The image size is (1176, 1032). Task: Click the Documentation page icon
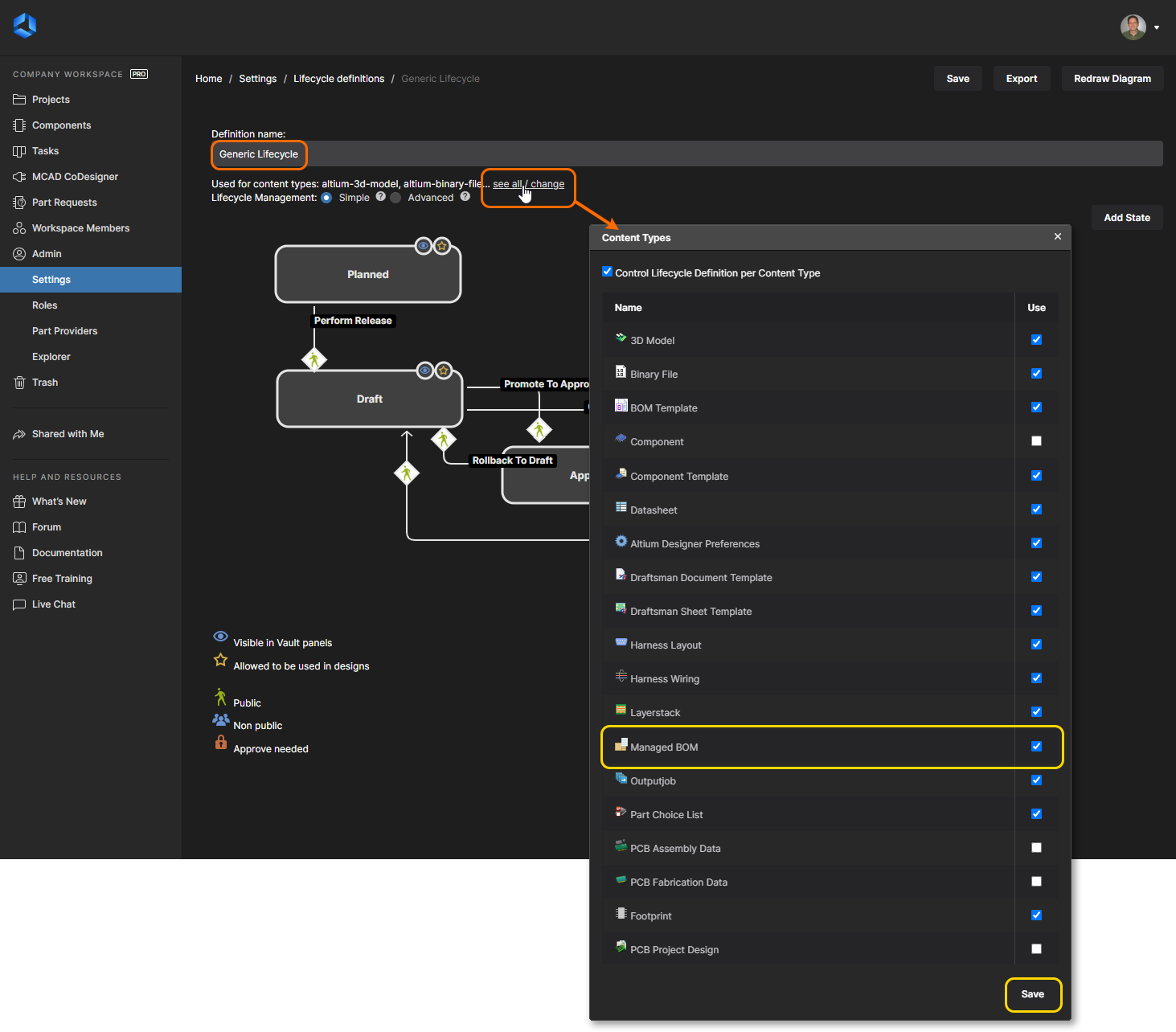tap(19, 553)
